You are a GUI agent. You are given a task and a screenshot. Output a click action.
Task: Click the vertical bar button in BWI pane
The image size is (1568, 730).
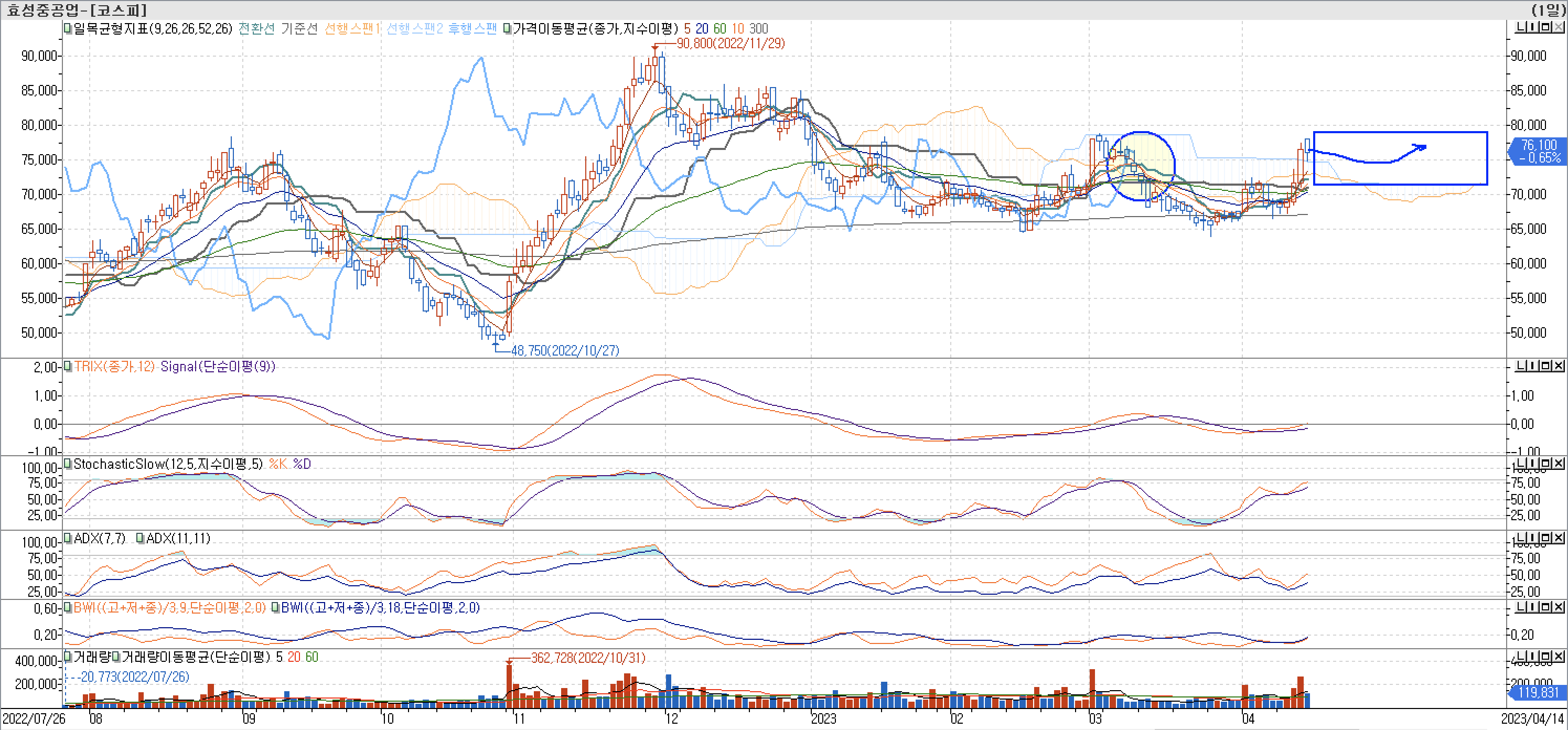point(1533,607)
